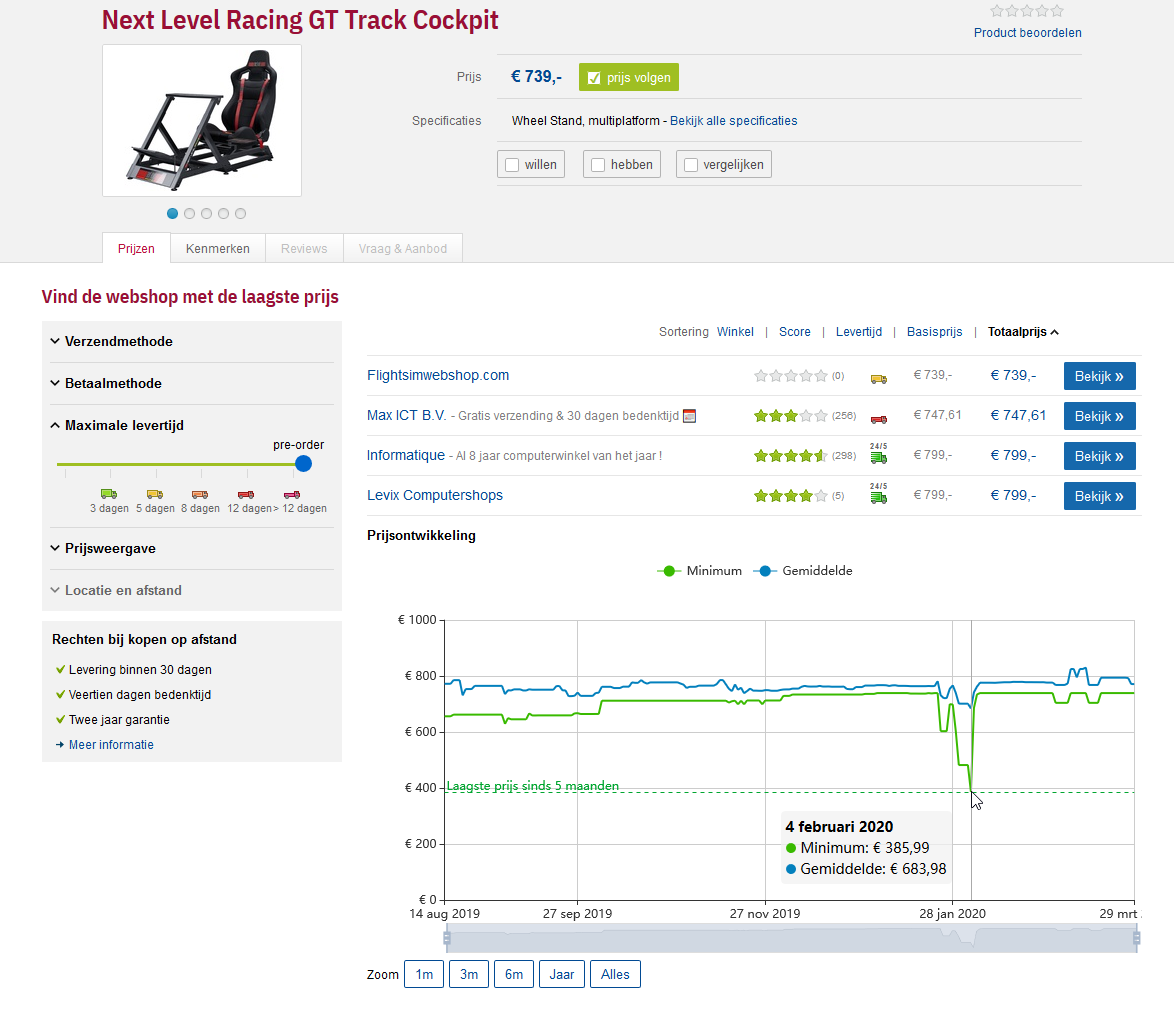Expand the Prijsweergave filter section

[x=110, y=549]
